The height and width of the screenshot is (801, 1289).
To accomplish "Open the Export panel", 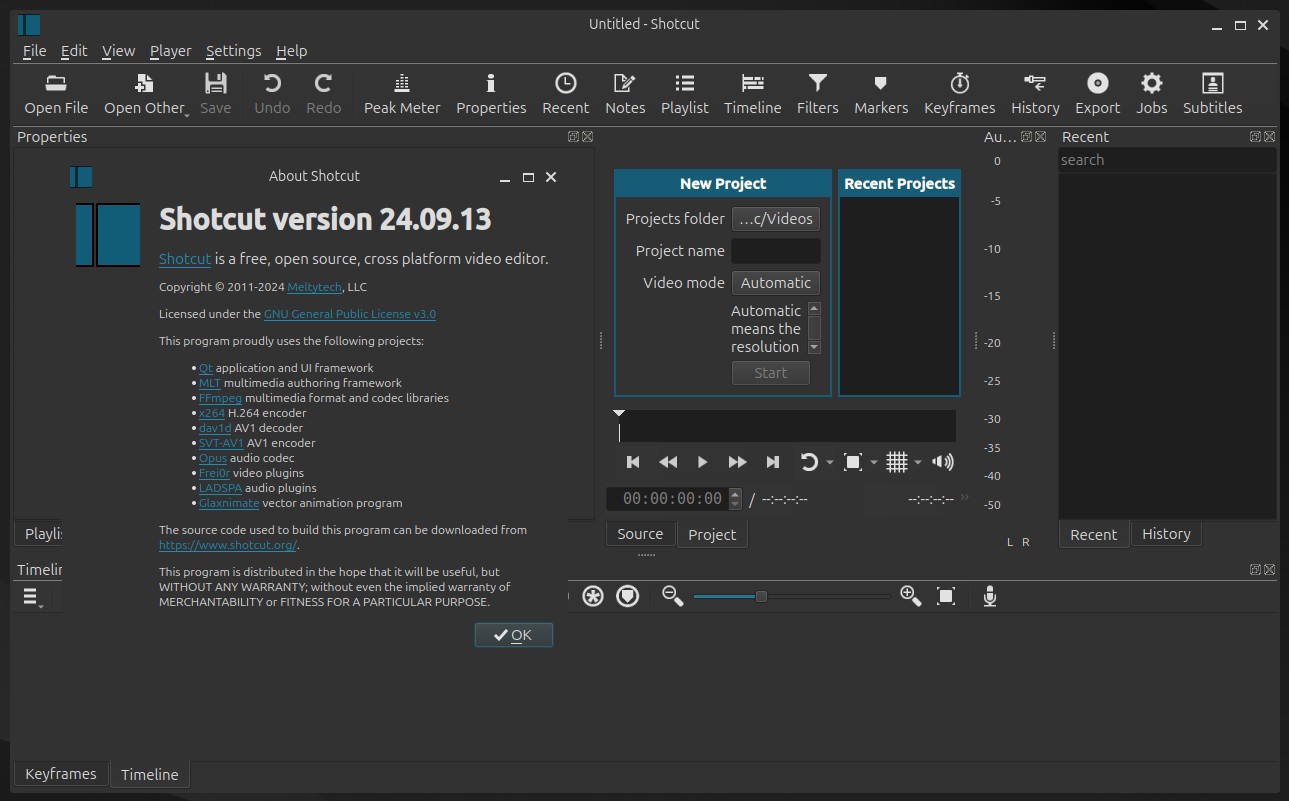I will [x=1097, y=94].
